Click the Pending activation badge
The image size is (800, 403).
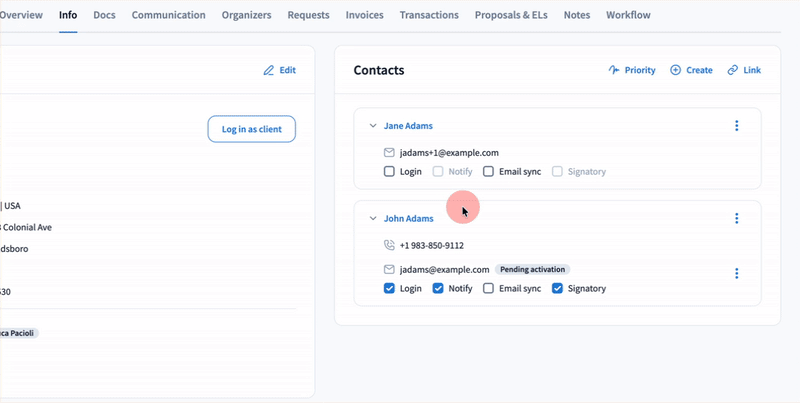coord(532,270)
